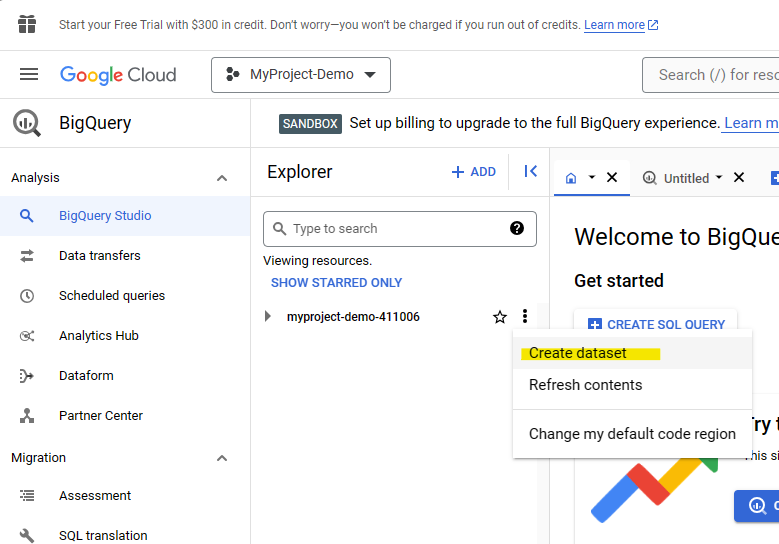The image size is (779, 544).
Task: Click the ADD button in Explorer
Action: pos(474,172)
